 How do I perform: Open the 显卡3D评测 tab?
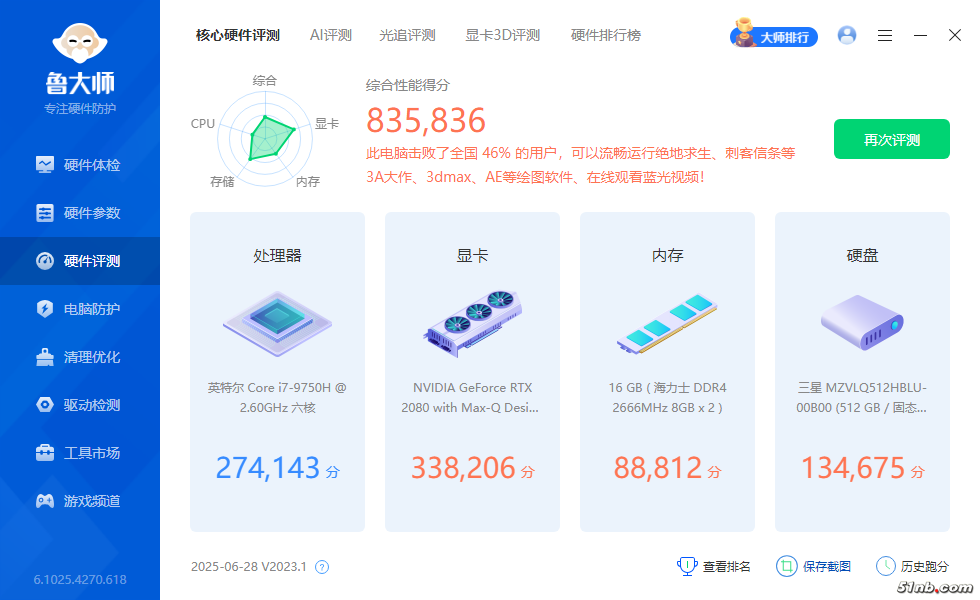tap(502, 35)
